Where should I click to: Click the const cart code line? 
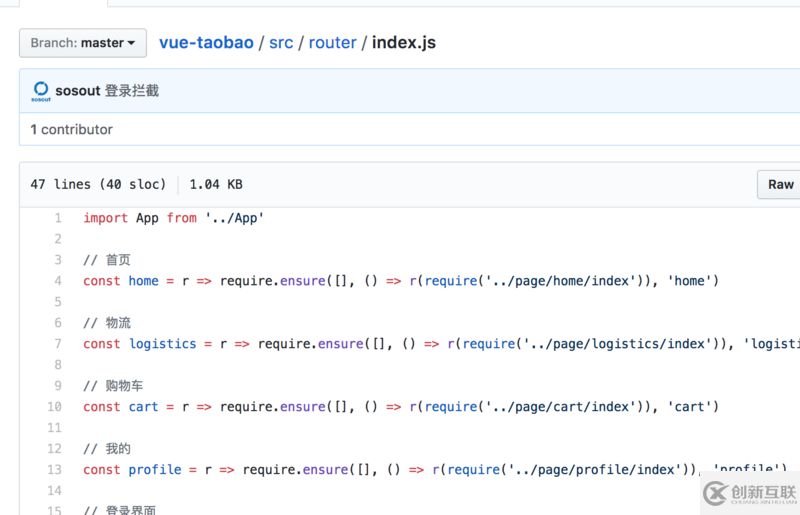400,407
